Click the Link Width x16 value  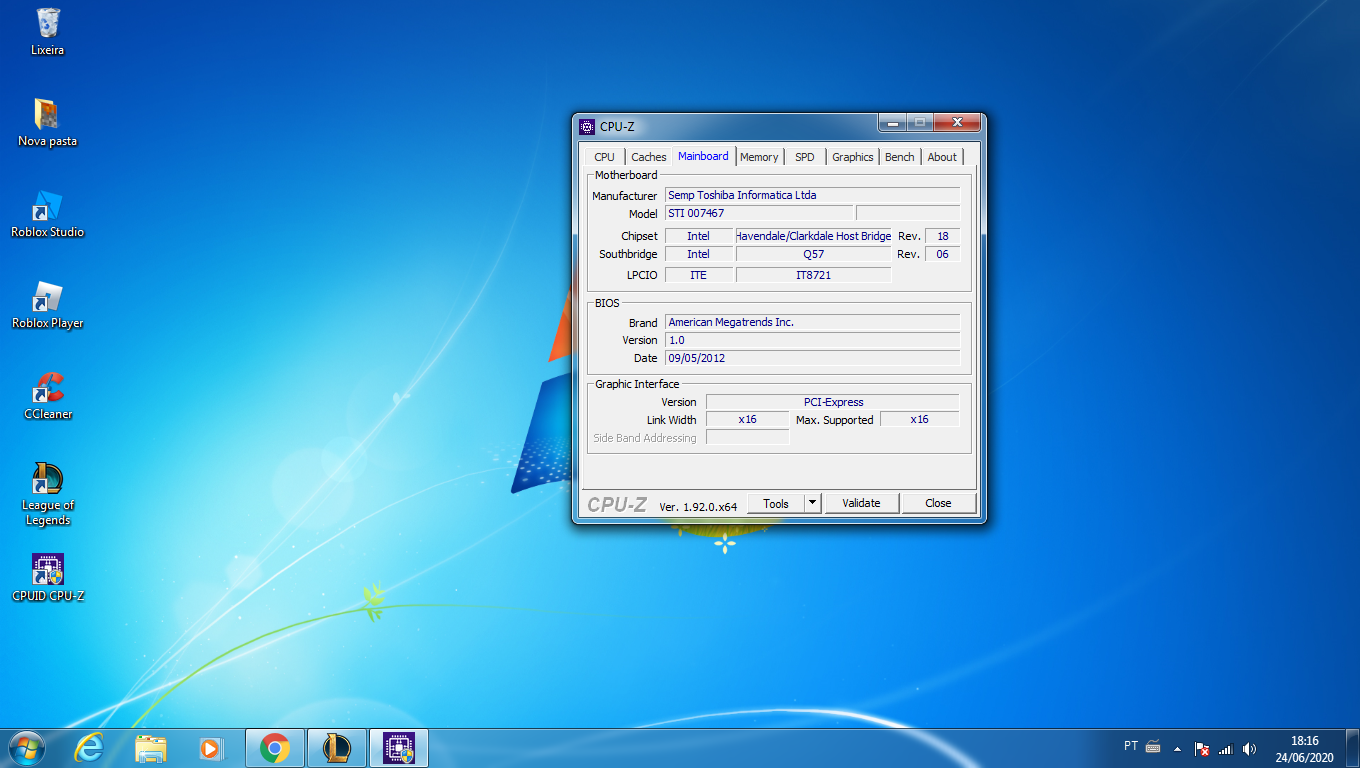point(747,420)
